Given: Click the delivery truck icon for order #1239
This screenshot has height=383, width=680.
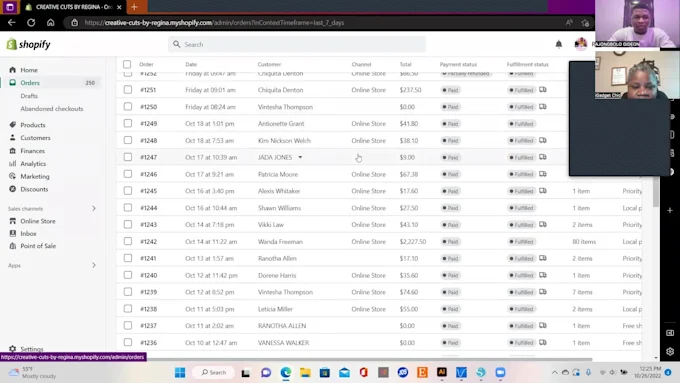Looking at the screenshot, I should tap(543, 291).
